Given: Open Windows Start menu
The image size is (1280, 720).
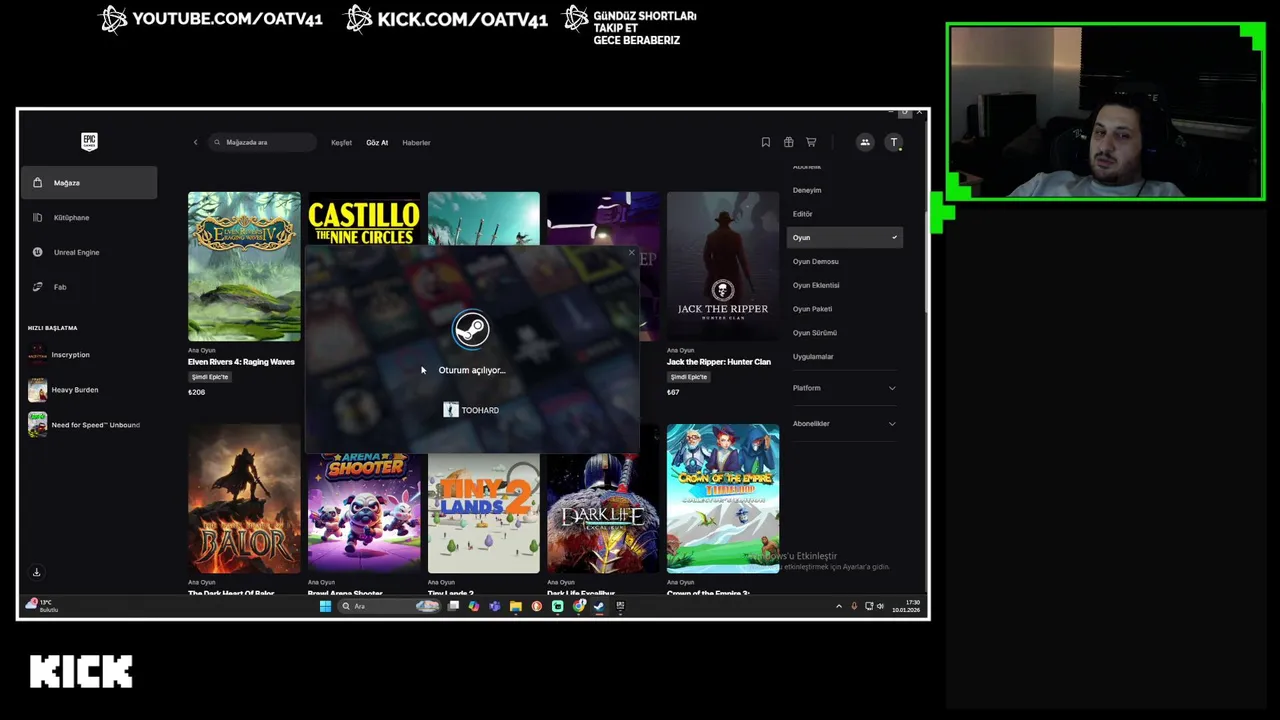Looking at the screenshot, I should (x=325, y=605).
